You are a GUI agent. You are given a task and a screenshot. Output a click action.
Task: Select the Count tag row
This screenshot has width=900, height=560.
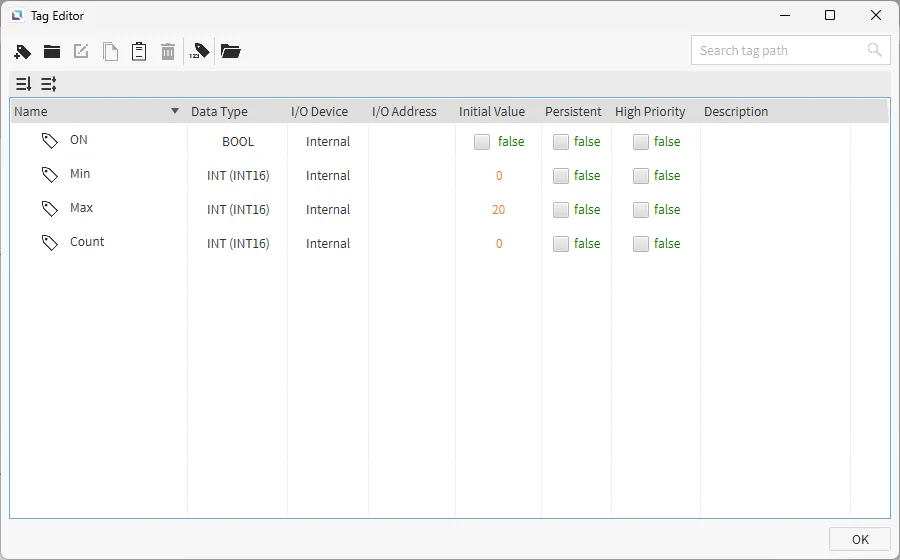[87, 242]
